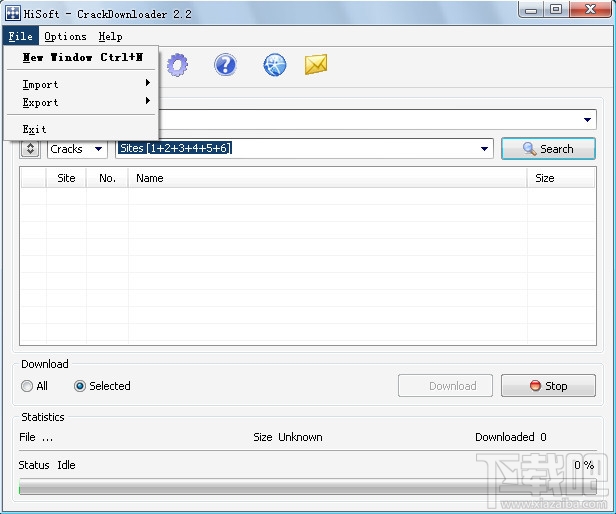The width and height of the screenshot is (616, 514).
Task: Click the yellow envelope mail icon
Action: coord(316,64)
